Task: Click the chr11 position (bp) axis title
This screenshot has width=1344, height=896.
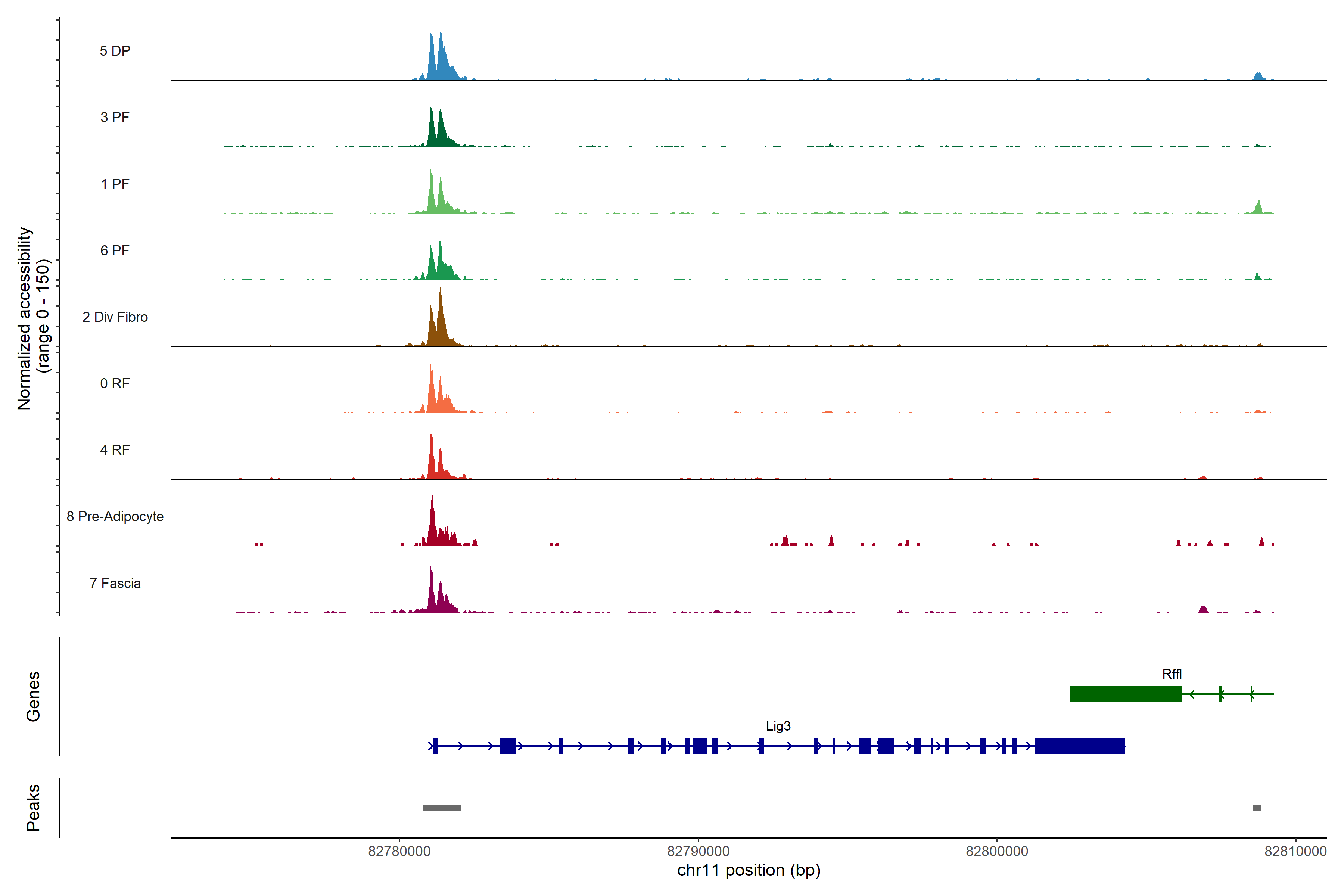Action: coord(749,870)
